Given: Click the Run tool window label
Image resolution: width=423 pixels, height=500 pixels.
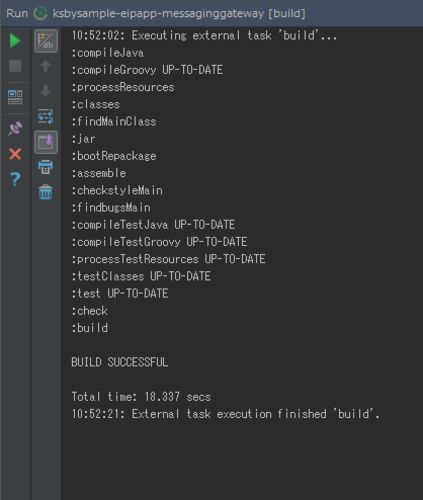Looking at the screenshot, I should tap(17, 14).
